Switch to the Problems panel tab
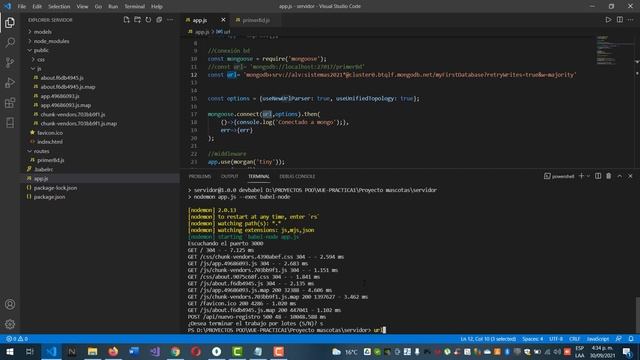 tap(200, 176)
